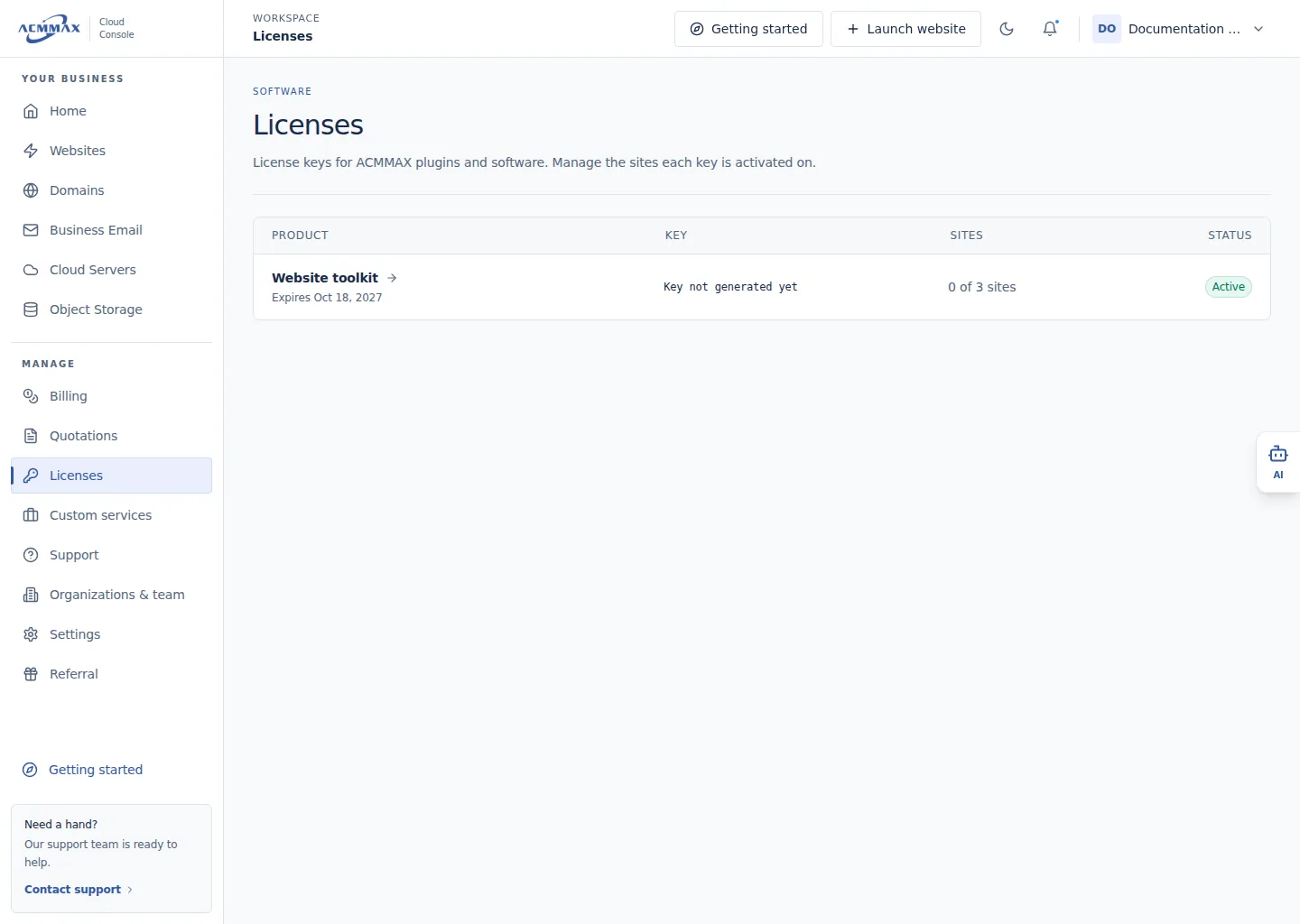
Task: Click the KEY column header
Action: (676, 236)
